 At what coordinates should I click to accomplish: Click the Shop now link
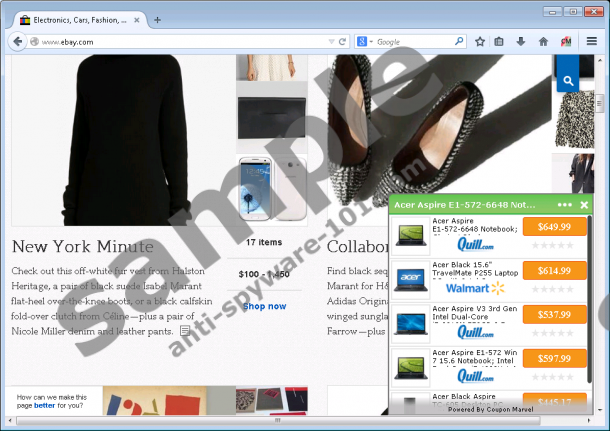264,306
